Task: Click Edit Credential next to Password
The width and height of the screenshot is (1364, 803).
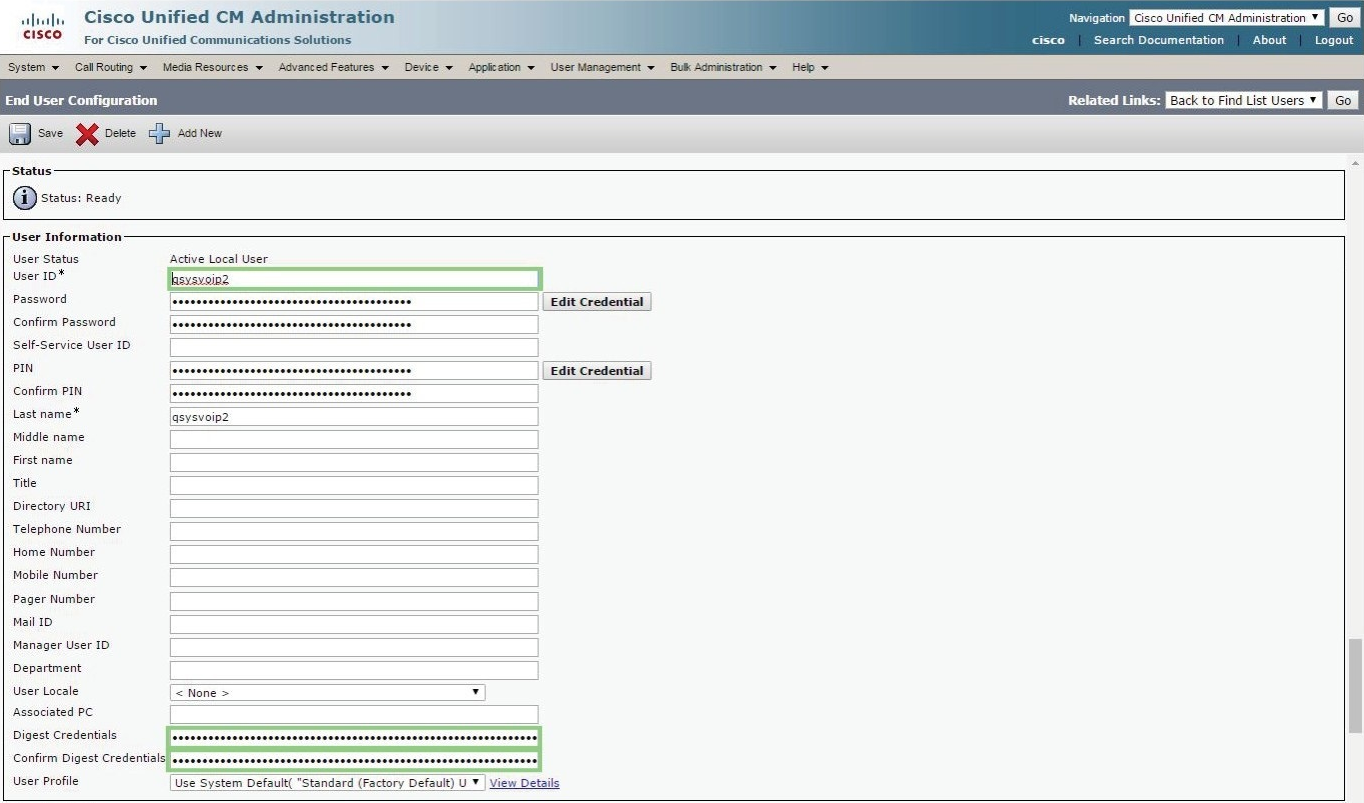Action: click(x=597, y=302)
